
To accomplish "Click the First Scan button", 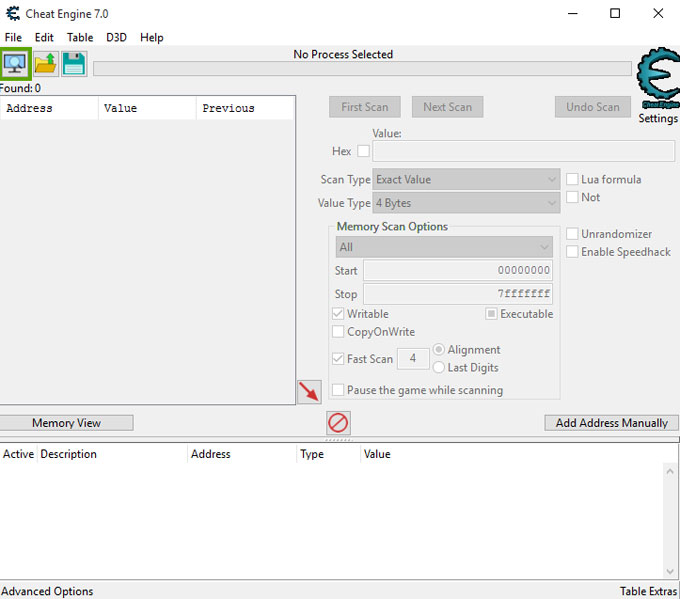I will (x=365, y=107).
